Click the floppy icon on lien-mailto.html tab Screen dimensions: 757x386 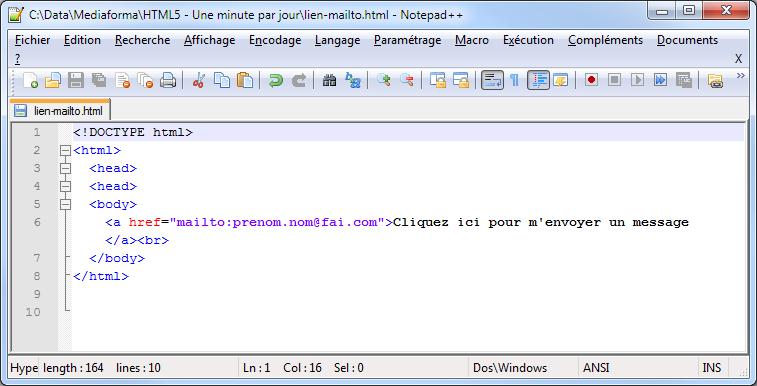(20, 111)
